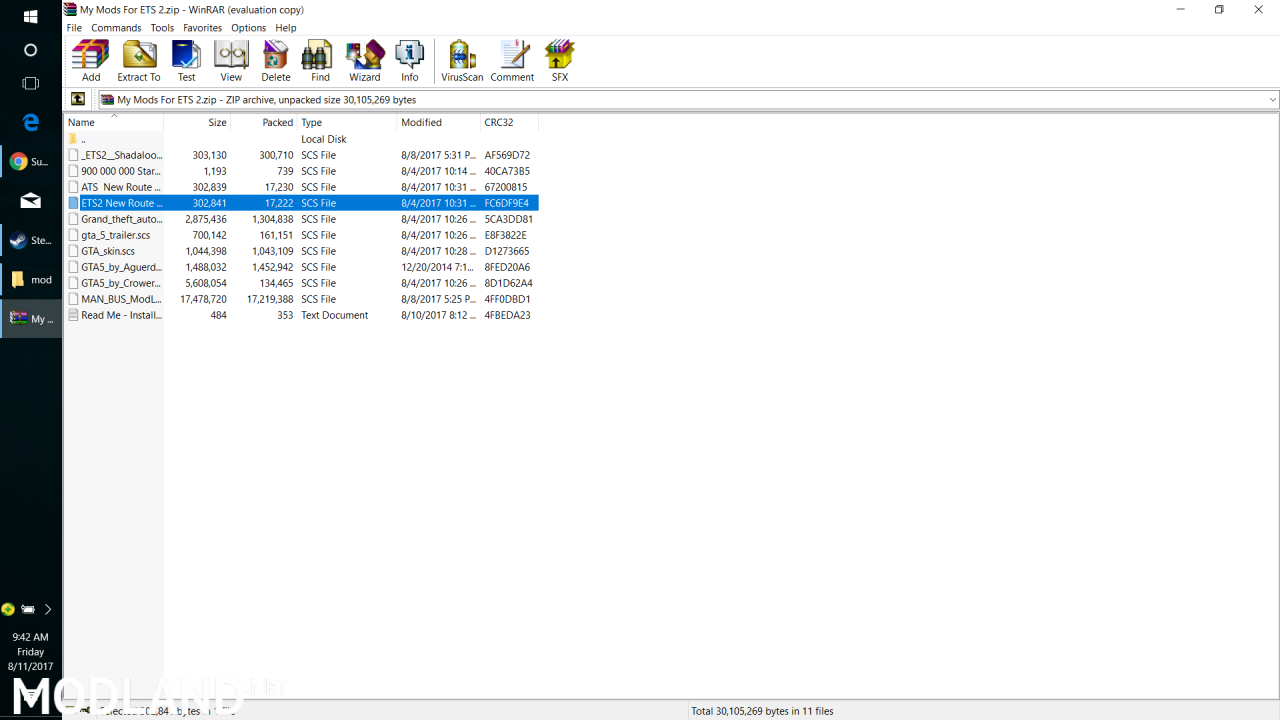The height and width of the screenshot is (720, 1280).
Task: Click the Add archive toolbar icon
Action: click(91, 60)
